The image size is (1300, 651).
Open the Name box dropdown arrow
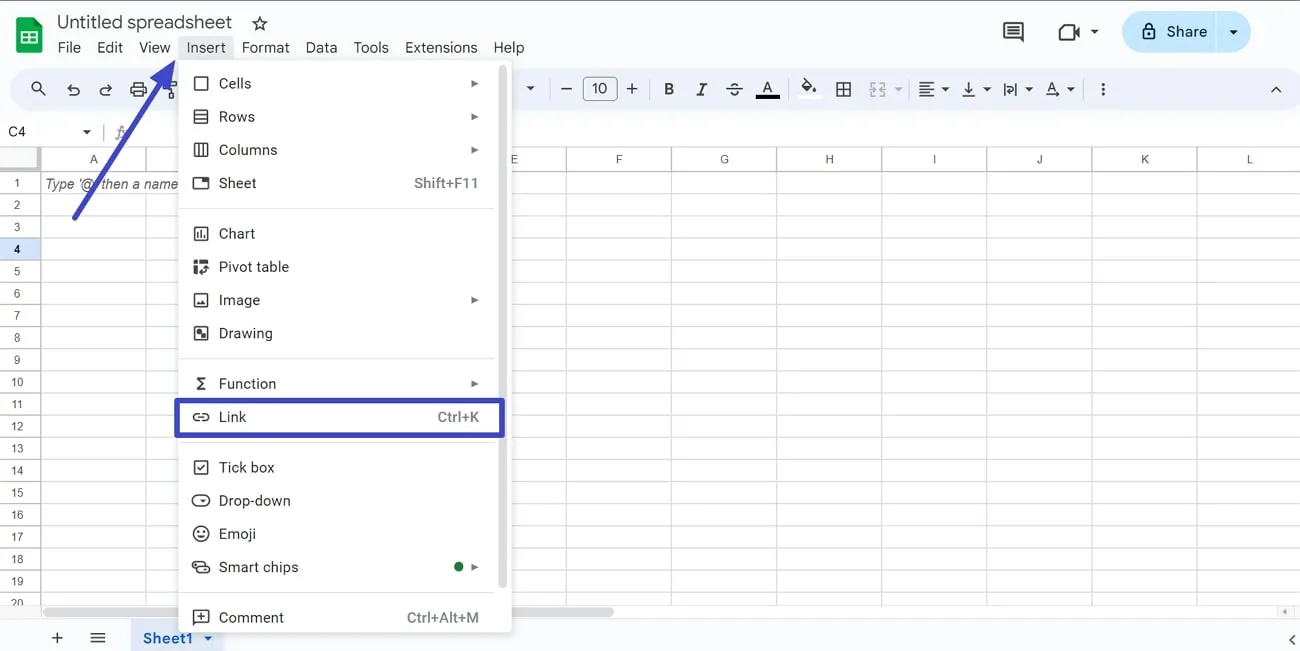click(x=87, y=132)
